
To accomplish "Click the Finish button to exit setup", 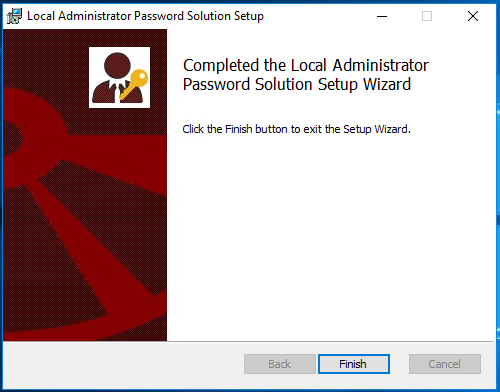I will click(x=354, y=364).
